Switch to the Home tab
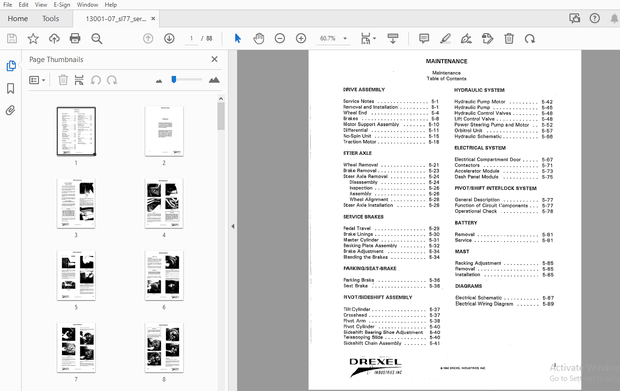 18,19
